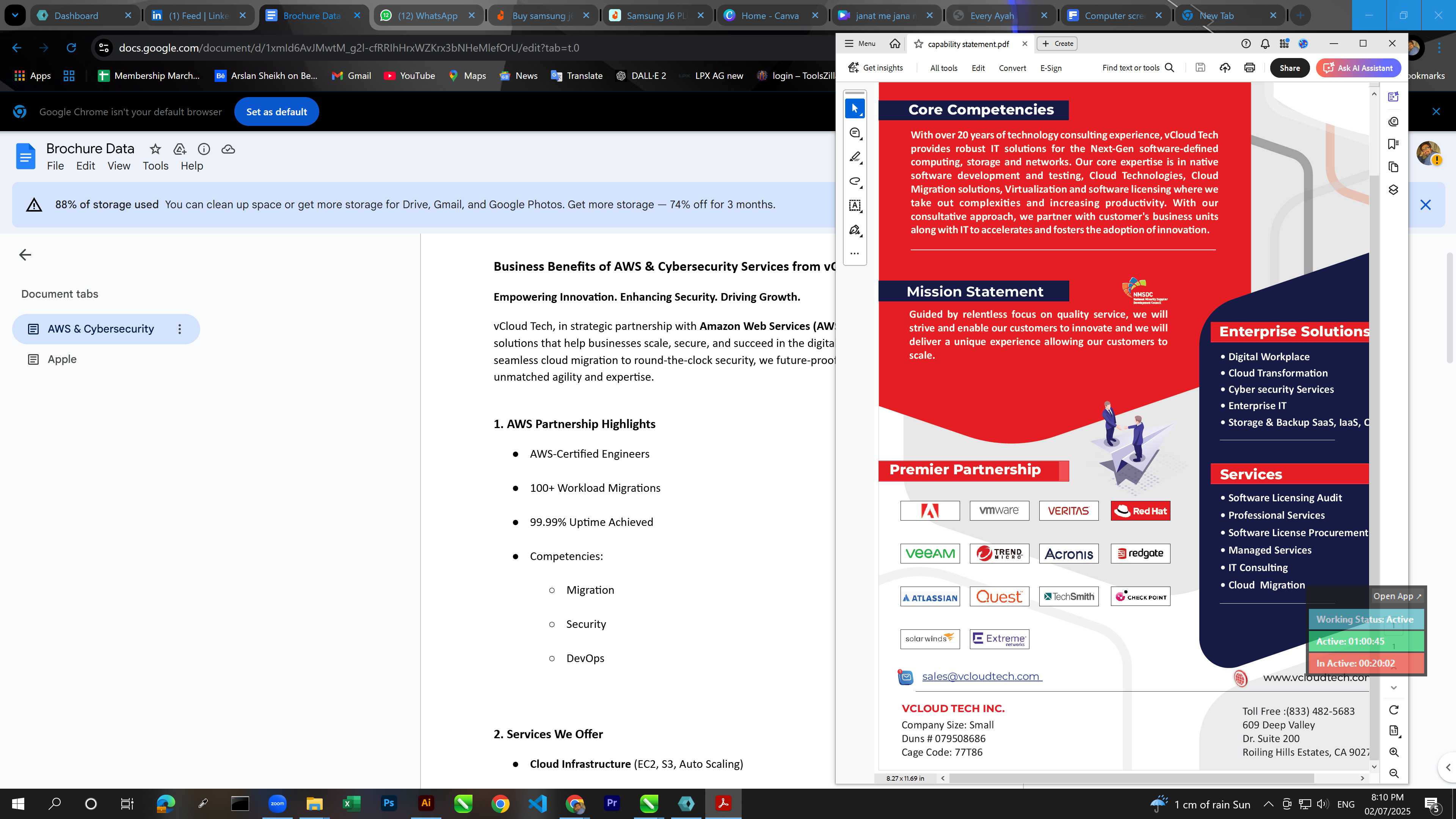Image resolution: width=1456 pixels, height=819 pixels.
Task: Click Set as default browser button
Action: (276, 112)
